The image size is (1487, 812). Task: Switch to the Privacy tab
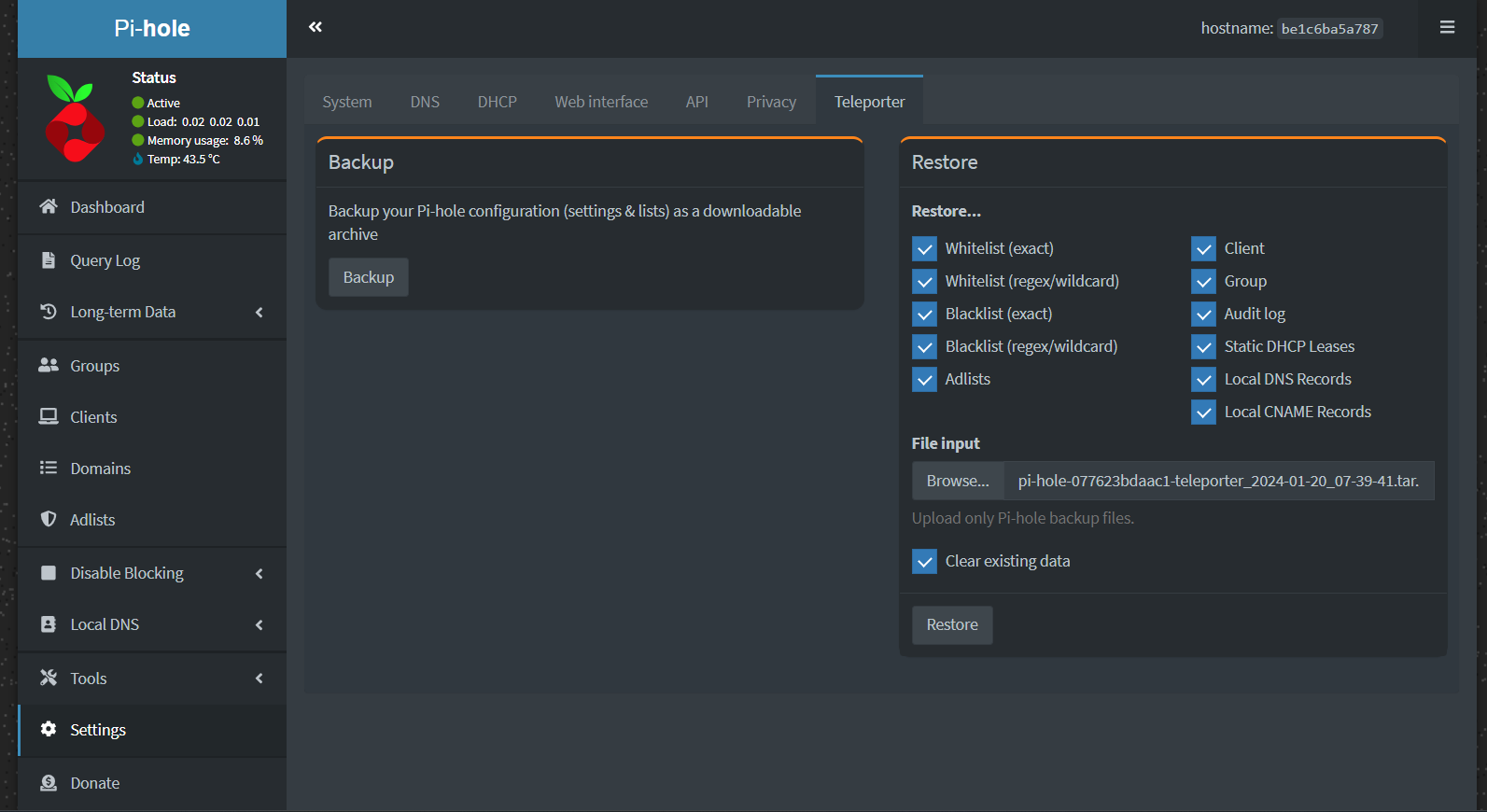pos(771,102)
